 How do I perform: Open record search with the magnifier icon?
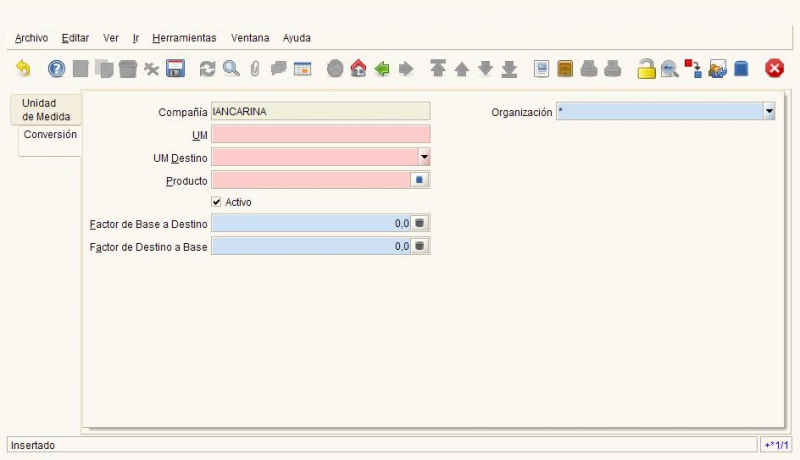tap(231, 69)
